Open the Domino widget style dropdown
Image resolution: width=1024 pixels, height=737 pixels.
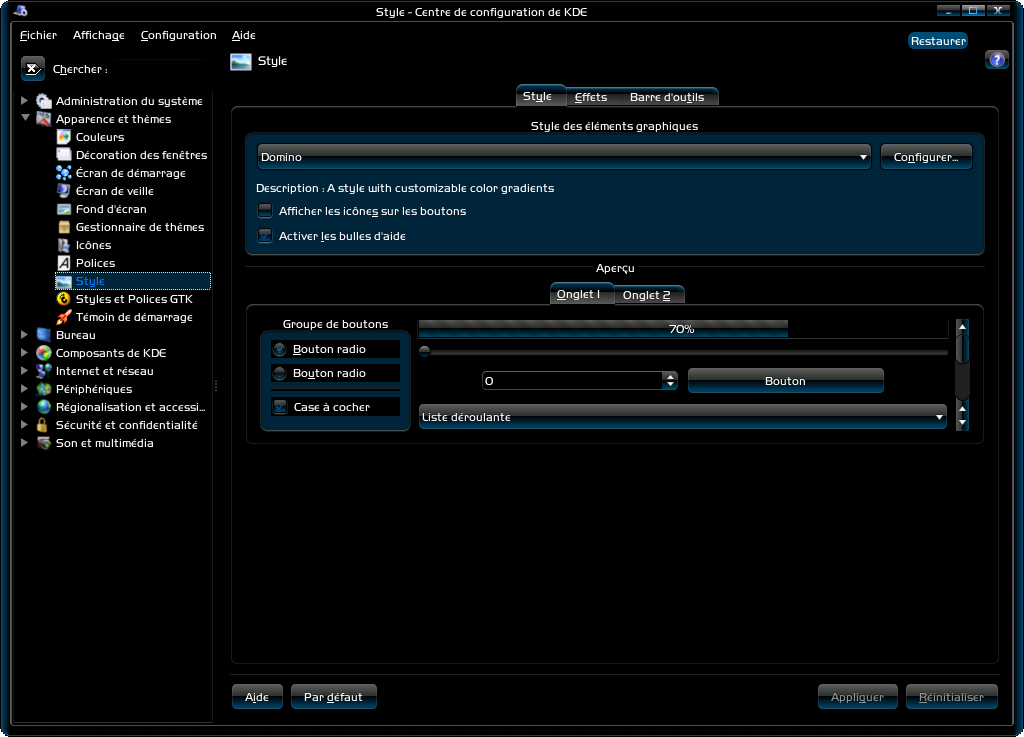564,157
